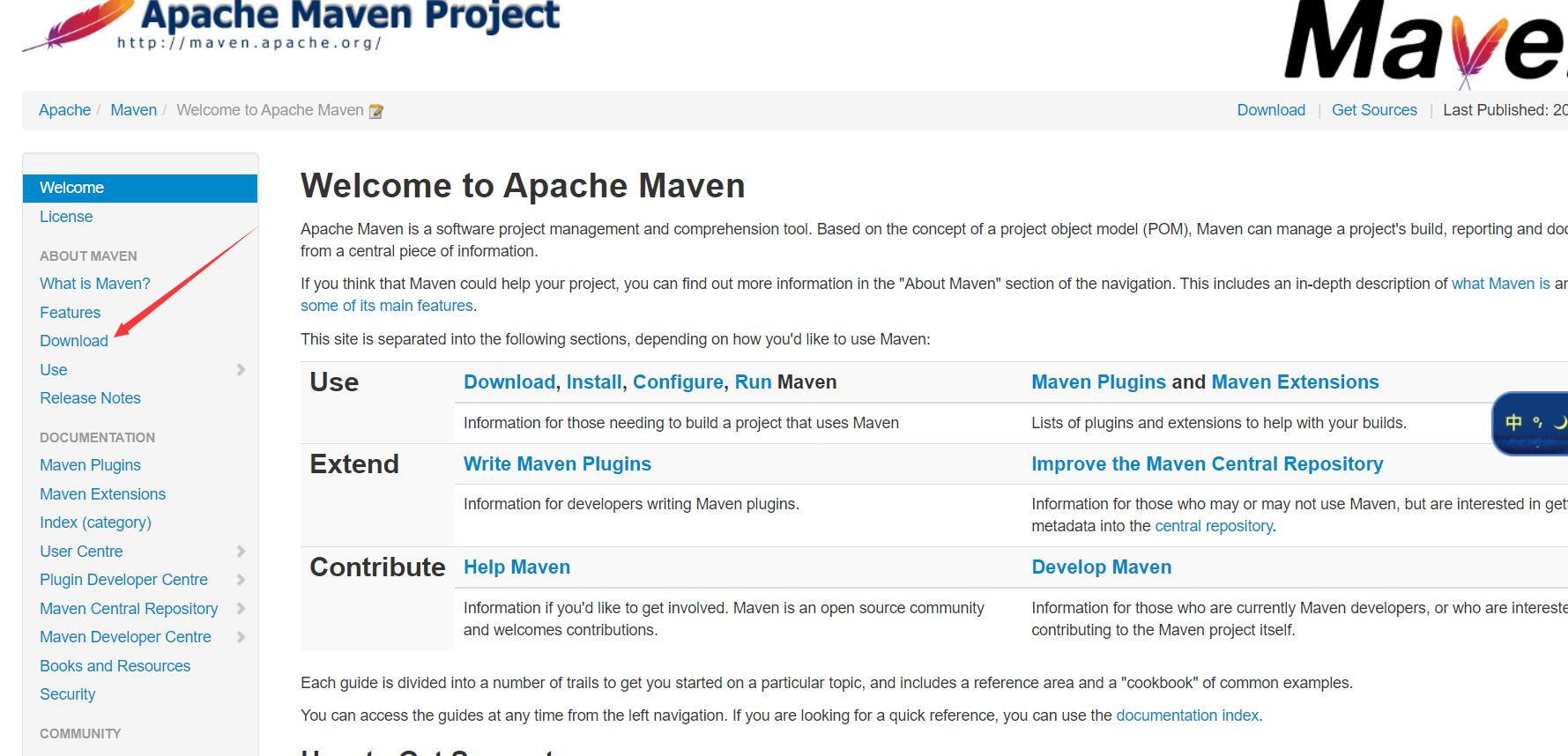1568x756 pixels.
Task: Click Get Sources link
Action: tap(1374, 110)
